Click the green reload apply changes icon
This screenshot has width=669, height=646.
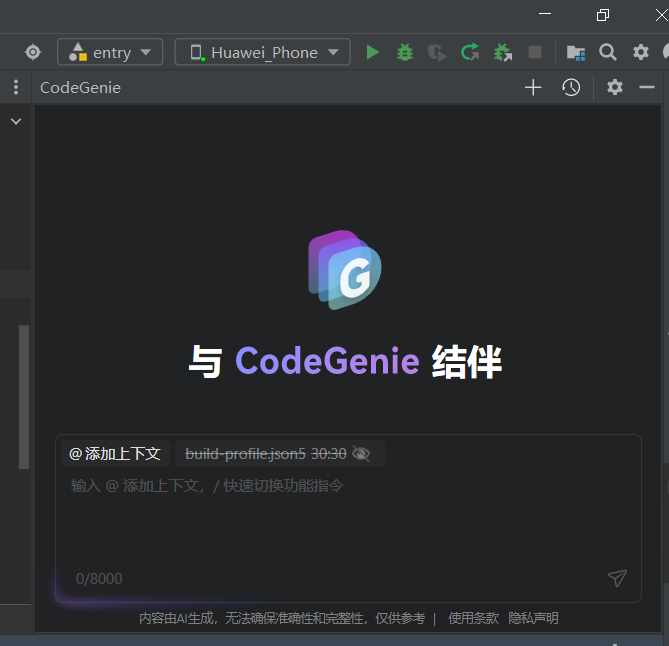pyautogui.click(x=470, y=52)
